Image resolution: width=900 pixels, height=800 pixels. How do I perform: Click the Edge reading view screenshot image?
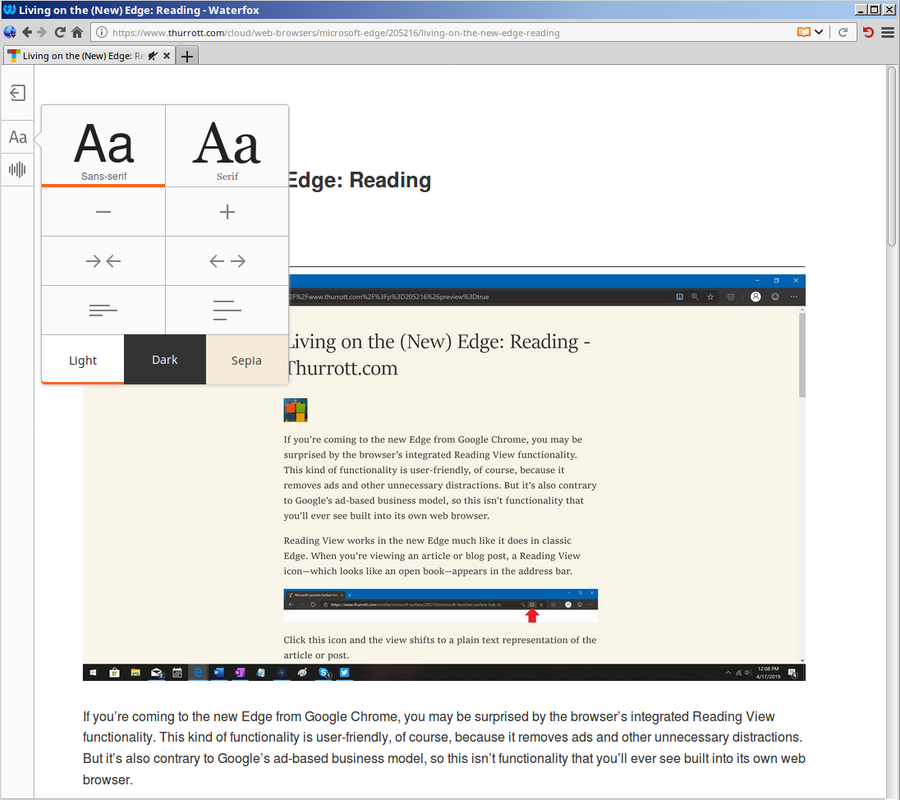[x=444, y=477]
